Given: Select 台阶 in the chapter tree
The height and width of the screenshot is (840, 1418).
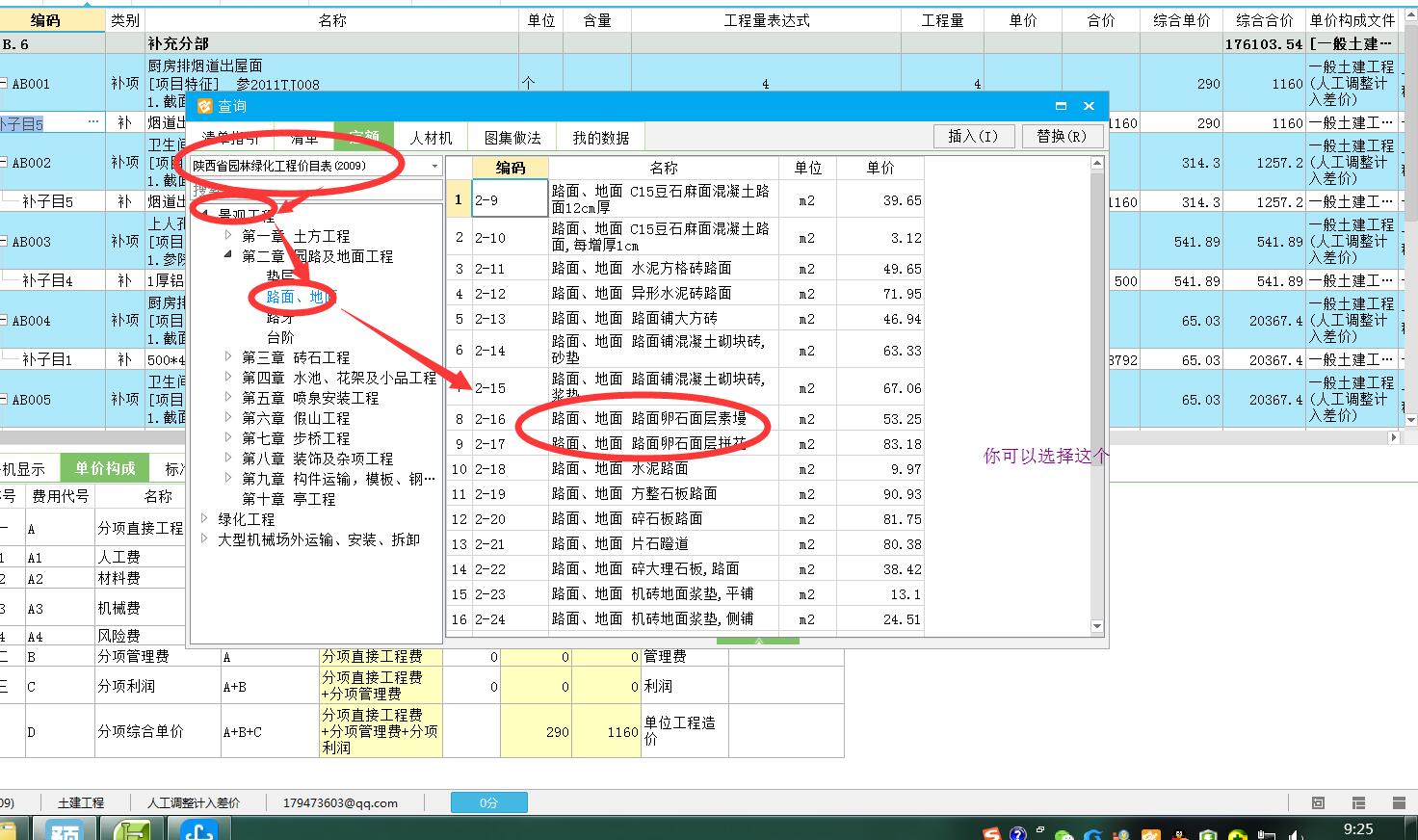Looking at the screenshot, I should point(280,337).
